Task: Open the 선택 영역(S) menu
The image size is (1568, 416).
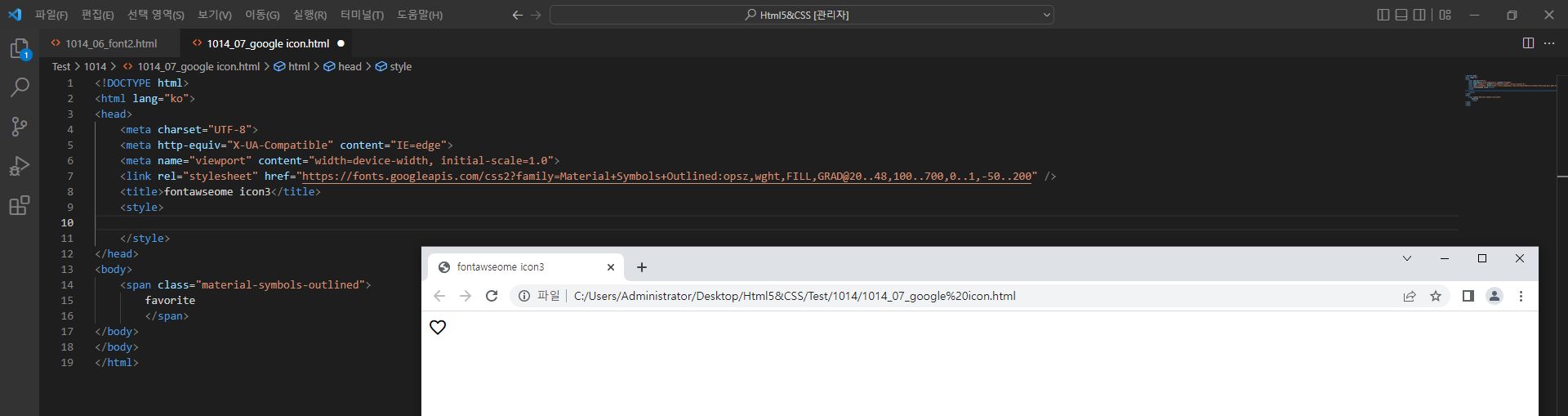Action: point(156,15)
